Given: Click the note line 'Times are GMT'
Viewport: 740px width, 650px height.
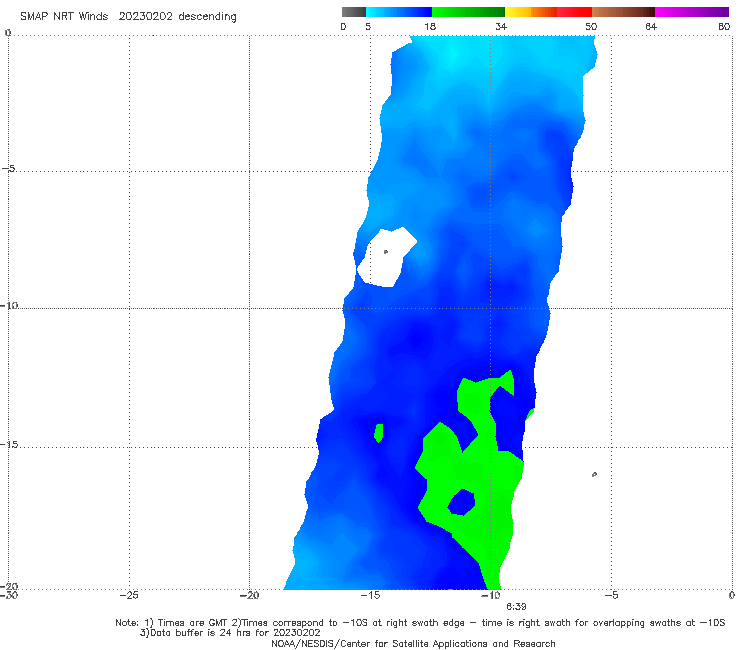Looking at the screenshot, I should coord(193,623).
